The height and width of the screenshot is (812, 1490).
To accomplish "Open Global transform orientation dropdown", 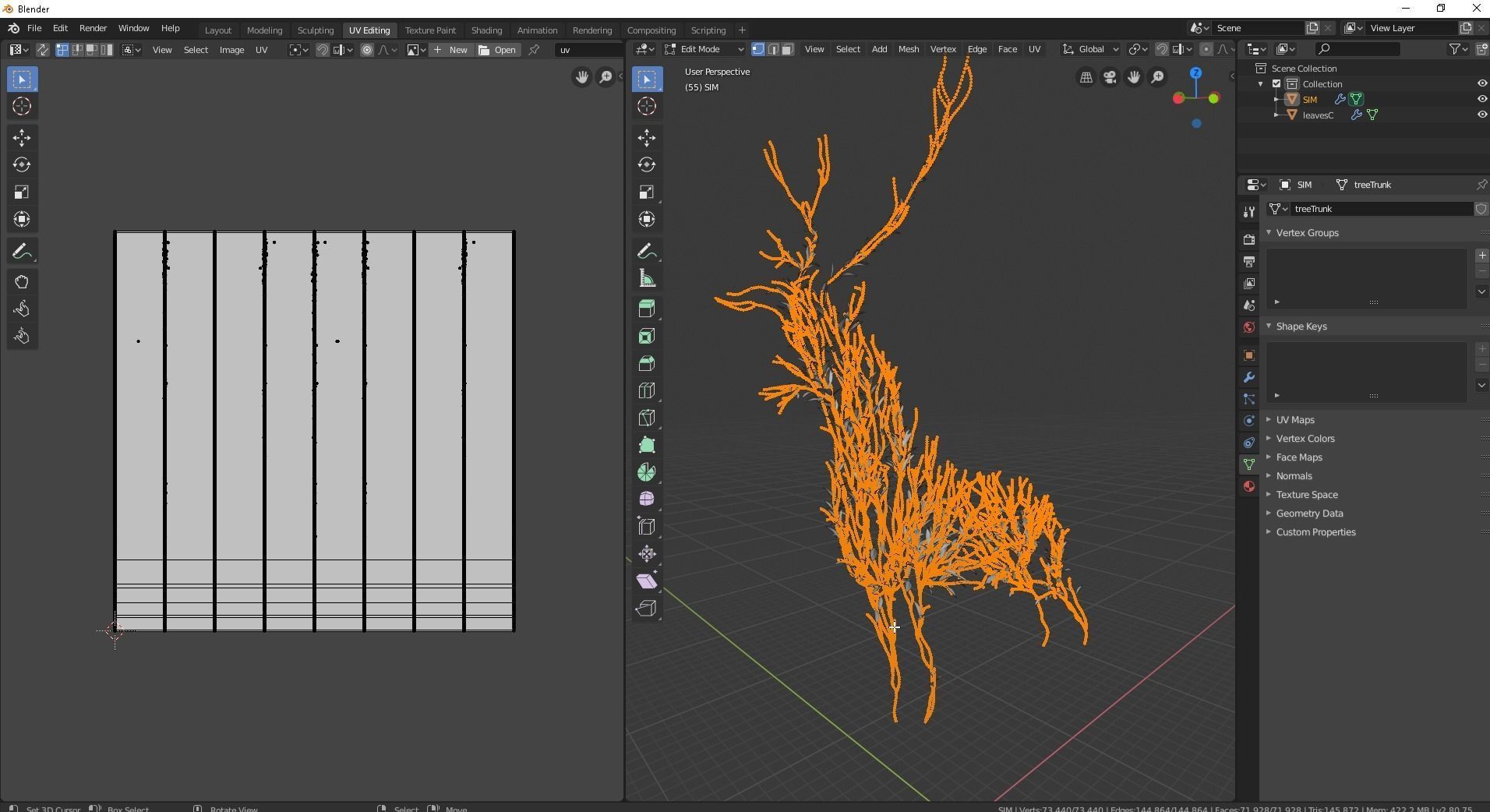I will pos(1091,49).
